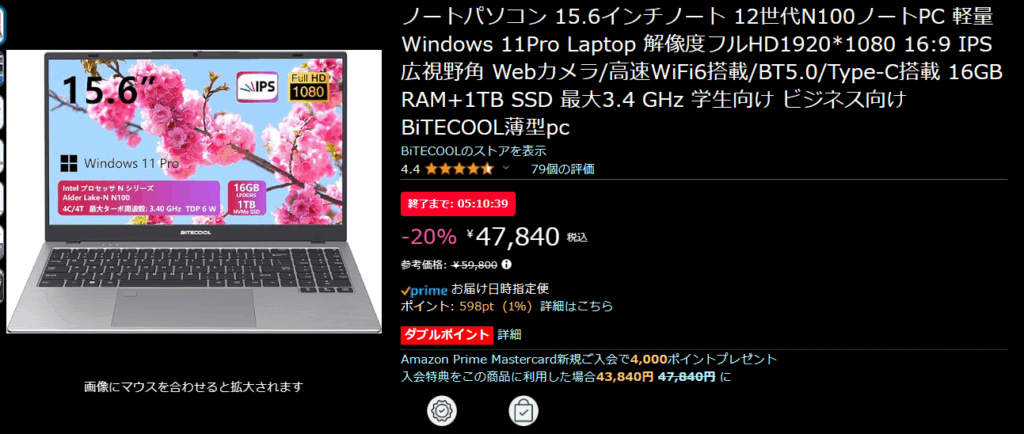Click the red ダブルポイント badge
1024x434 pixels.
446,335
